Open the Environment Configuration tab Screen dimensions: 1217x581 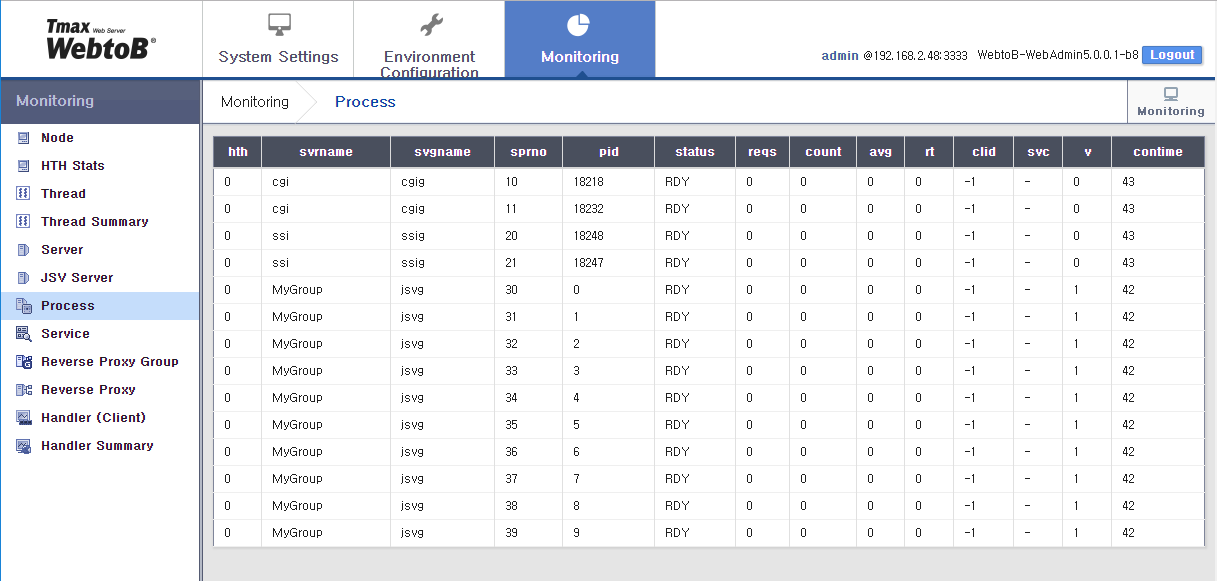pos(429,39)
